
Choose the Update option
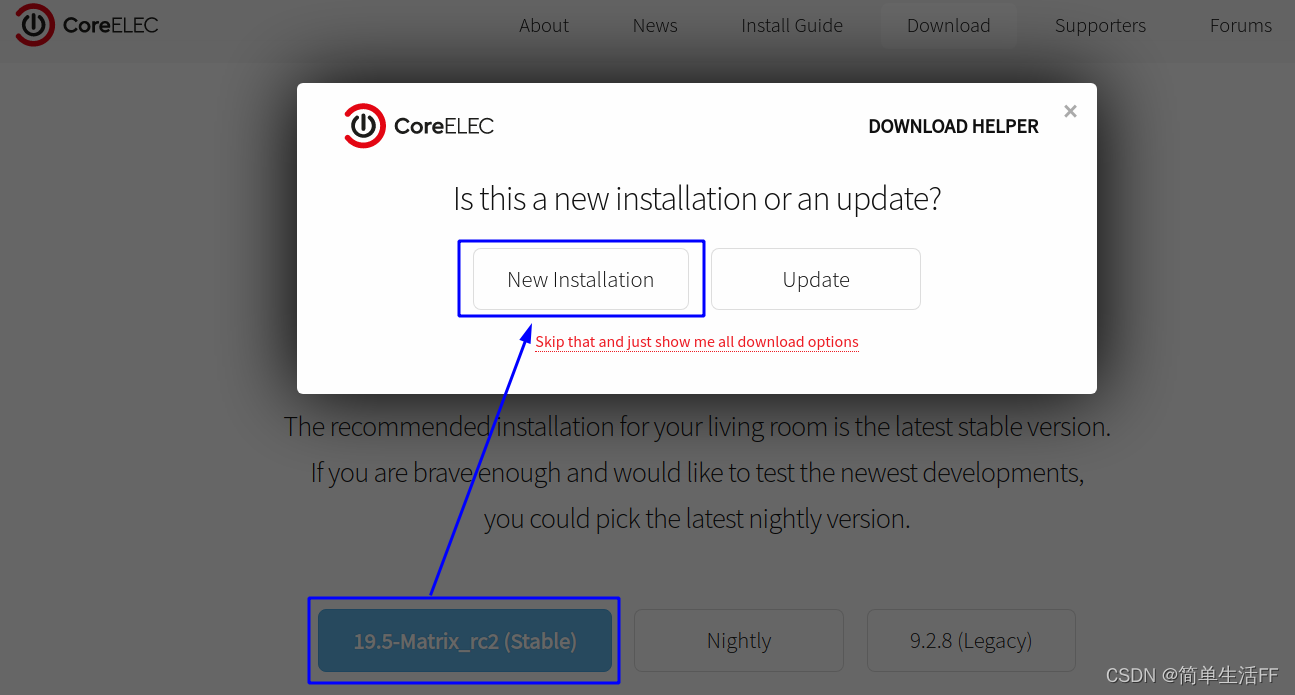(816, 280)
